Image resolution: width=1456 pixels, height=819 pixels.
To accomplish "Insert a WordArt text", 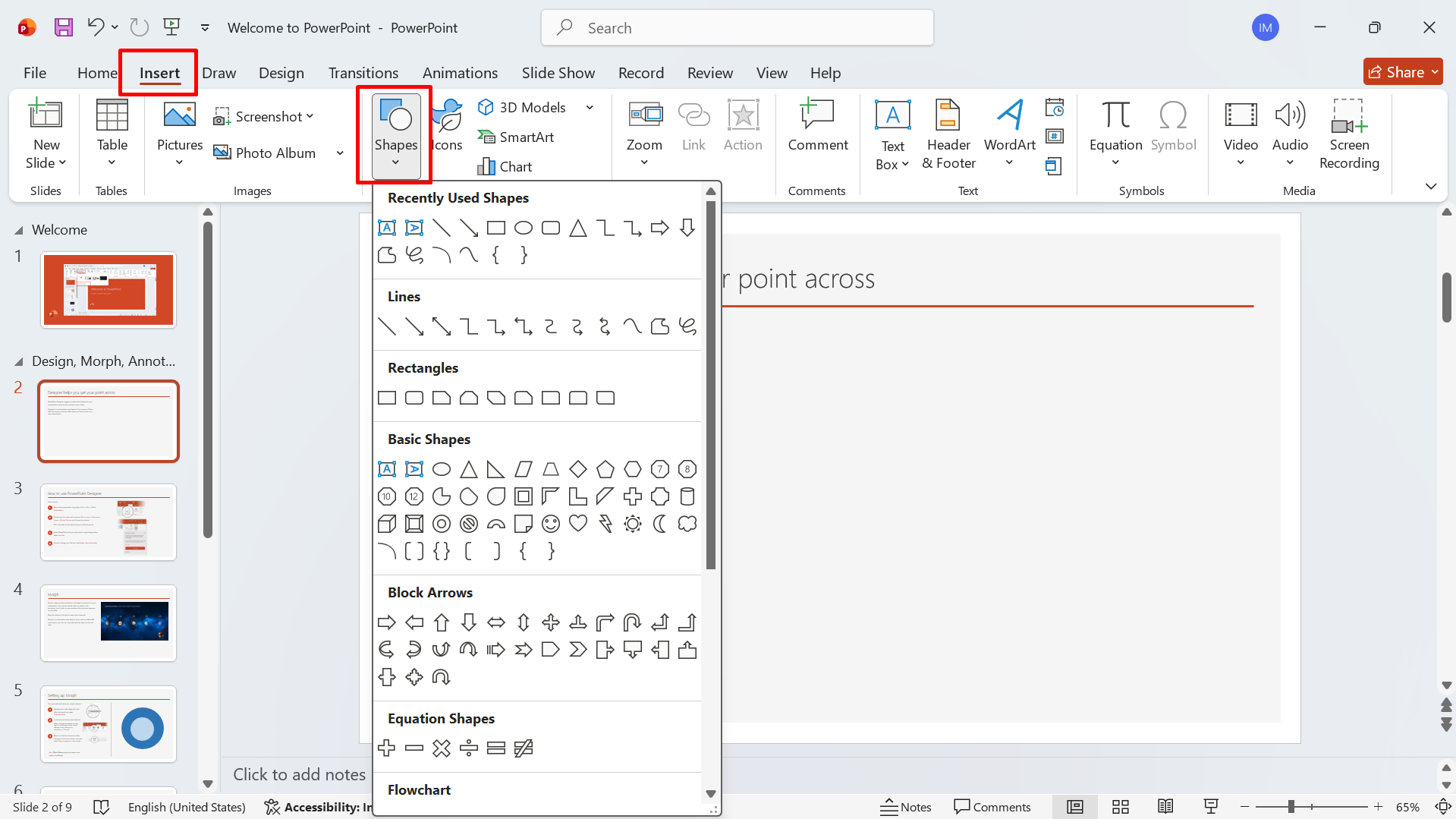I will [x=1009, y=134].
